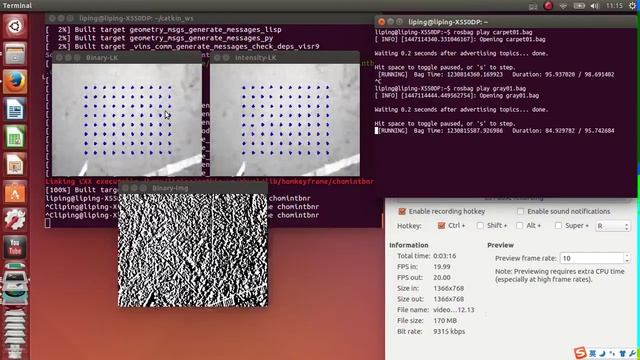Click the Terminal app title in top bar
This screenshot has height=360, width=640.
click(17, 6)
